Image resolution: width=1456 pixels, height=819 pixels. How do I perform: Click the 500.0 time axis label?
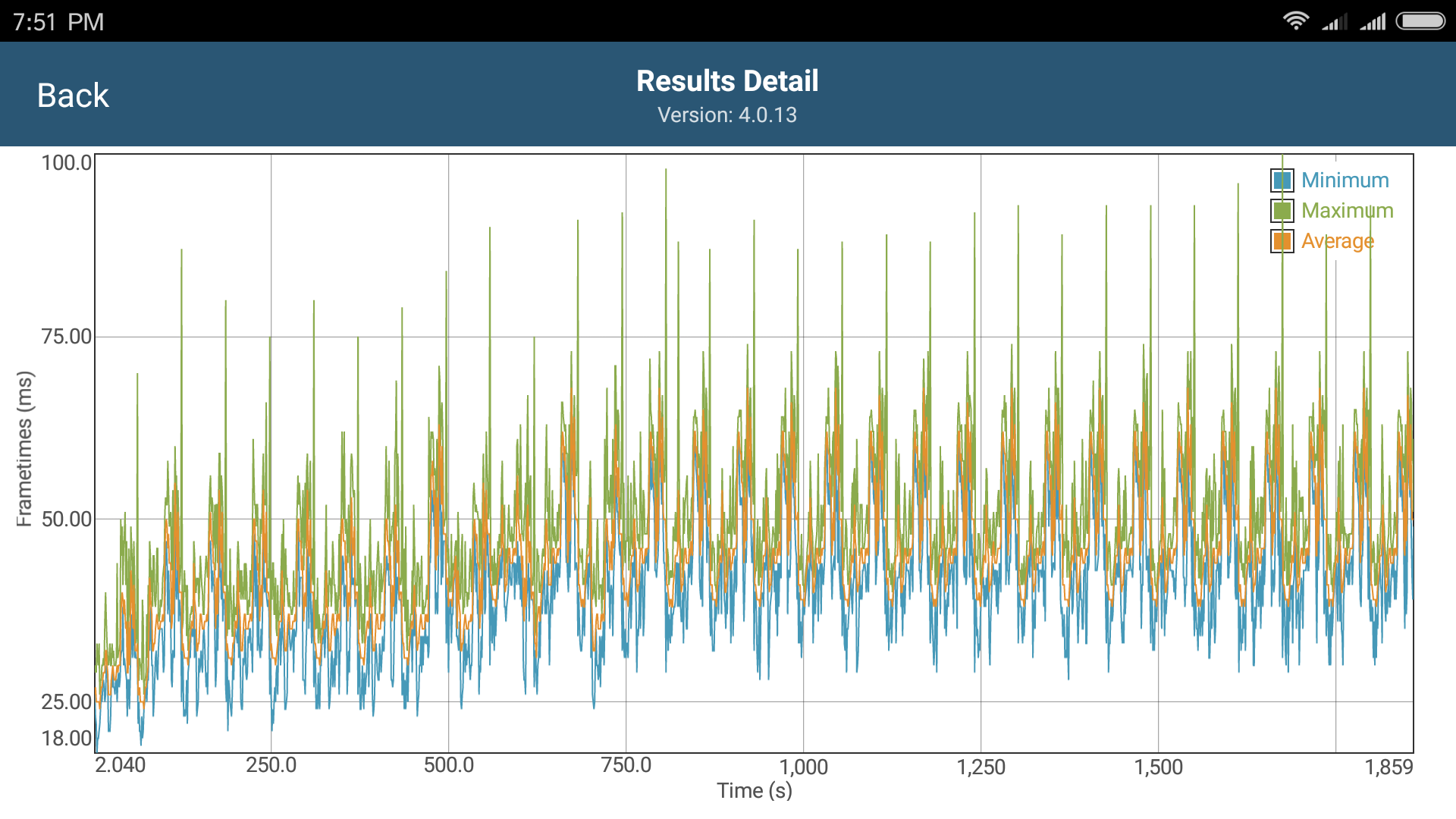tap(448, 765)
